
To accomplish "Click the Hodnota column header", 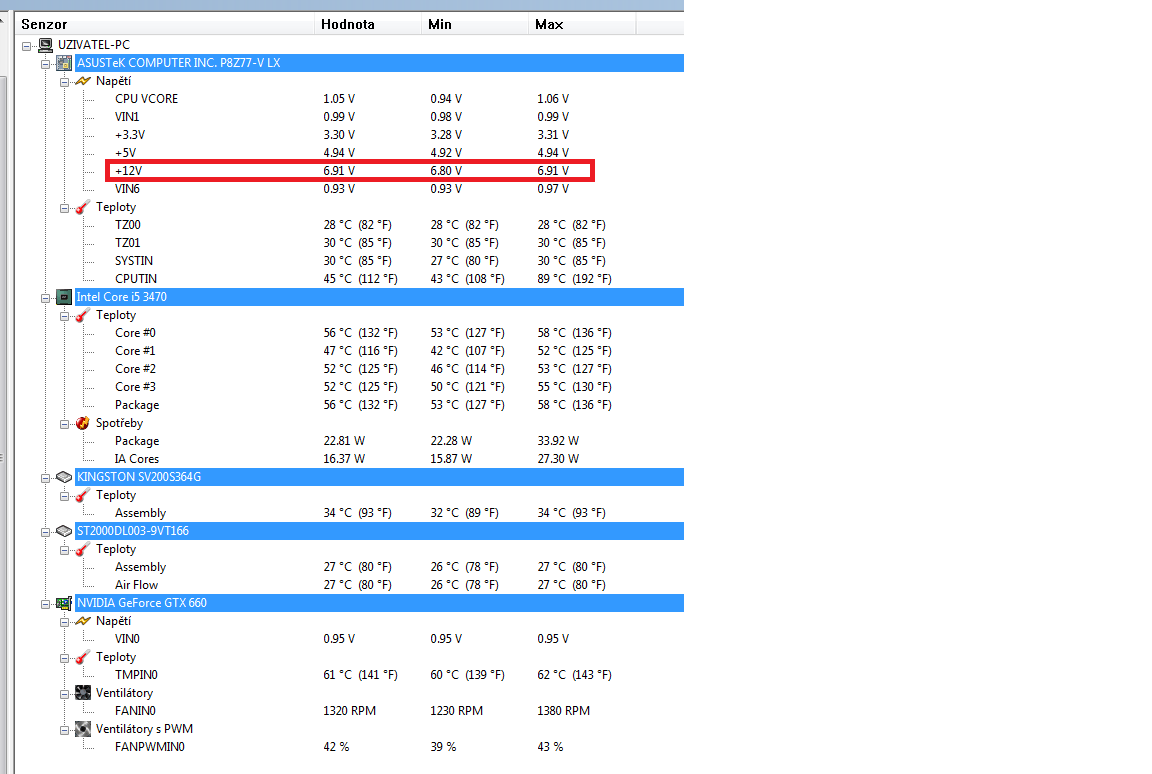I will 369,24.
